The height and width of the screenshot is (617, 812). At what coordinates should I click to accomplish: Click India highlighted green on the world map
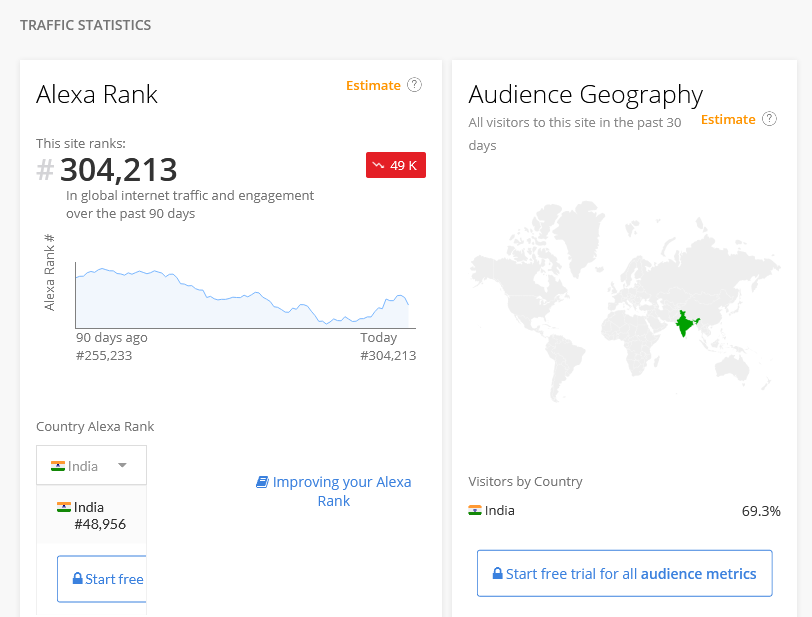click(687, 323)
